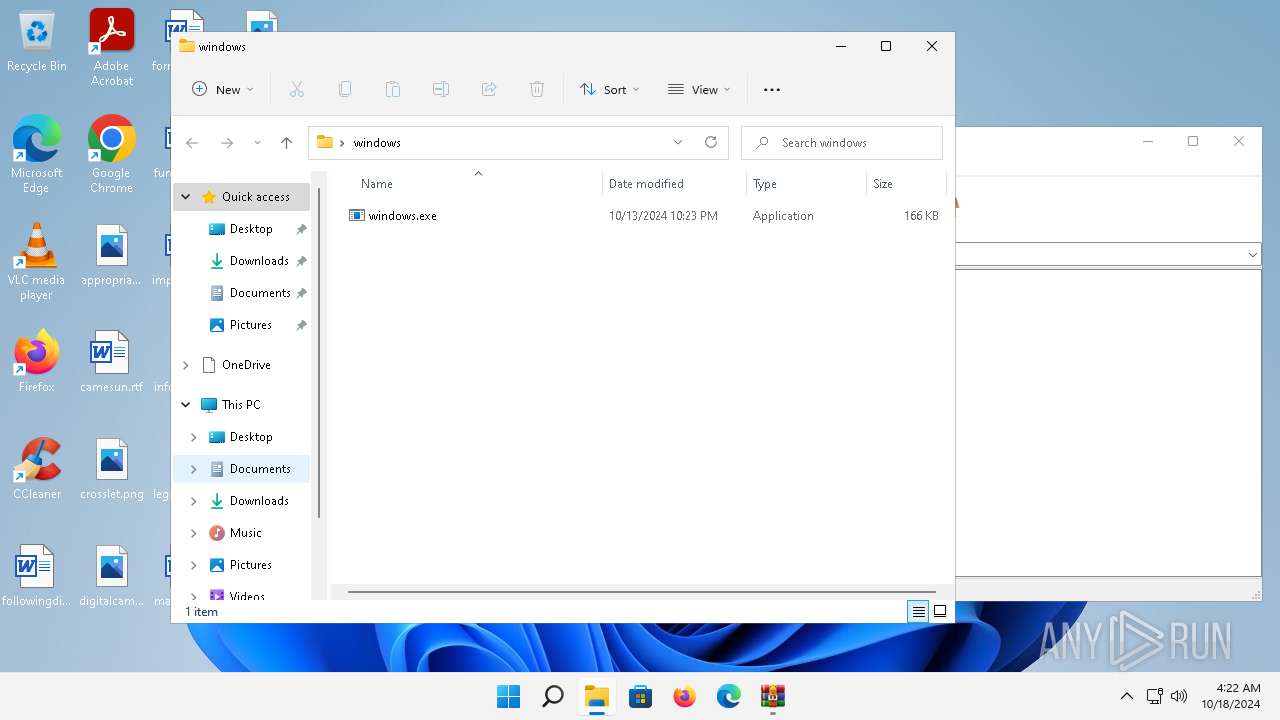
Task: Open Microsoft Edge desktop shortcut
Action: [37, 155]
